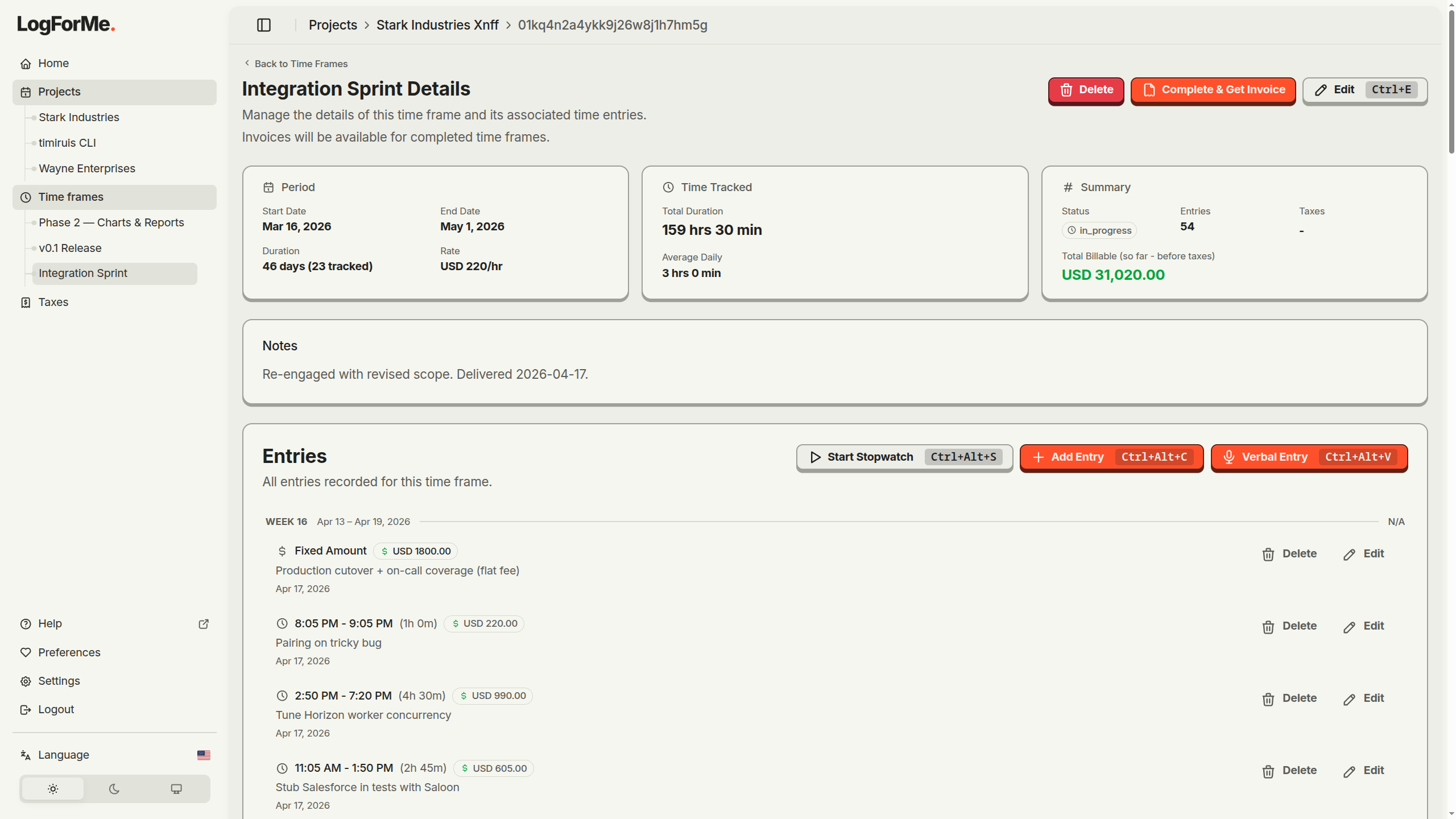Select system theme monitor toggle

click(x=176, y=789)
